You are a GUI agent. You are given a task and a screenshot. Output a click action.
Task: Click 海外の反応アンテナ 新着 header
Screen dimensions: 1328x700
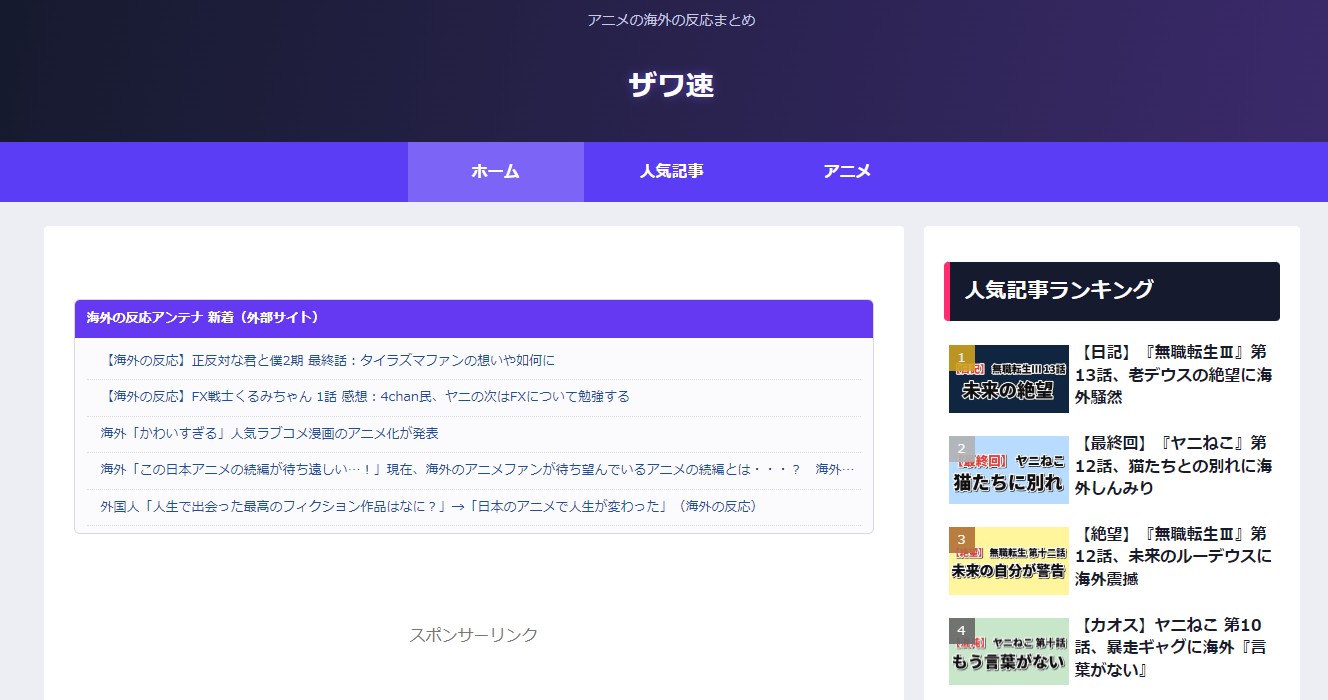pos(474,318)
